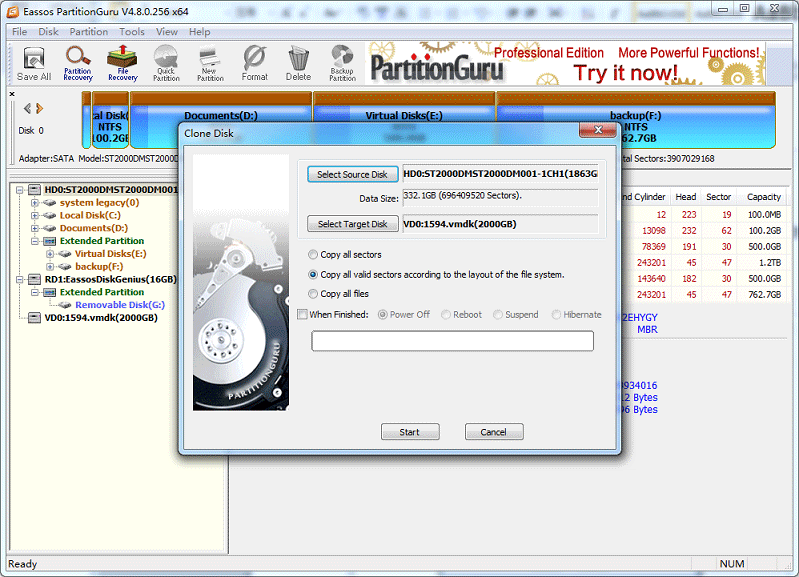
Task: Collapse RD1's Extended Partition node
Action: click(x=35, y=293)
